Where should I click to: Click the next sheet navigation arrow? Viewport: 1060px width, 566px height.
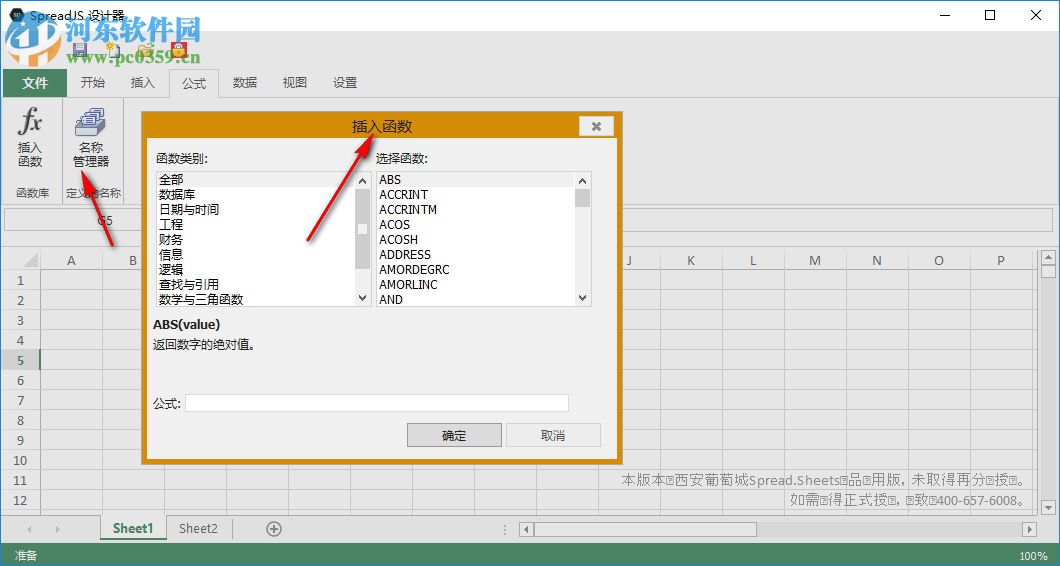click(57, 529)
